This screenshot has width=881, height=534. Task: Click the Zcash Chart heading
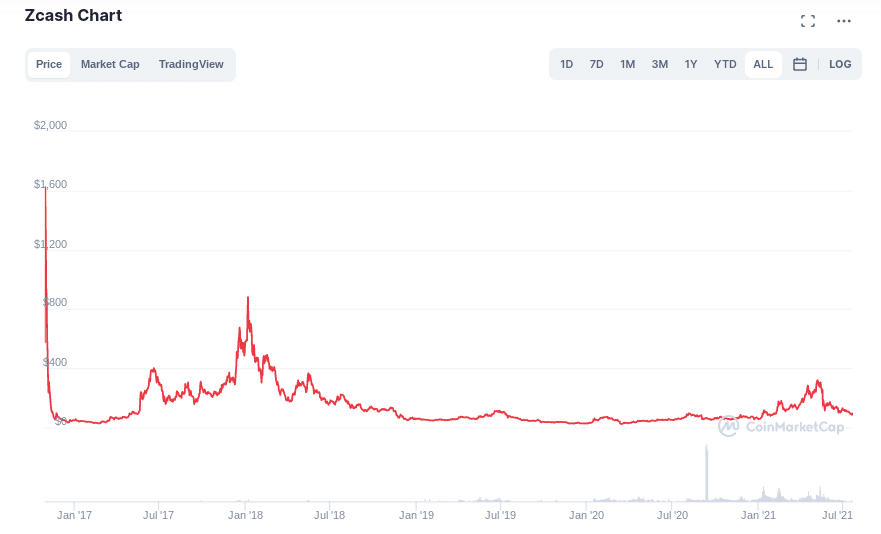click(73, 16)
